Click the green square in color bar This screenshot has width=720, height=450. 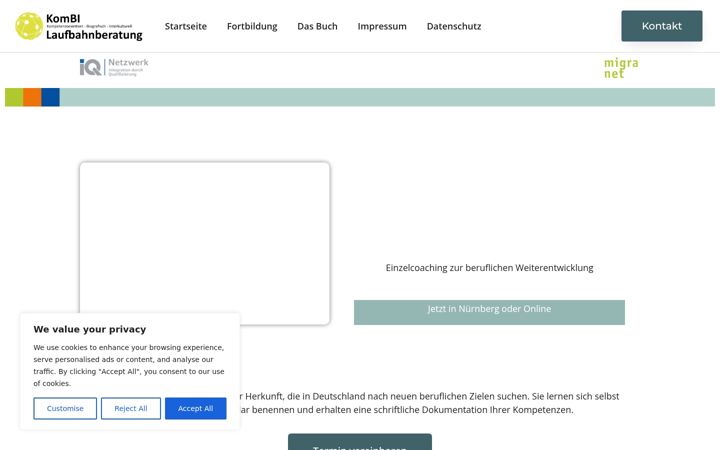pos(14,97)
